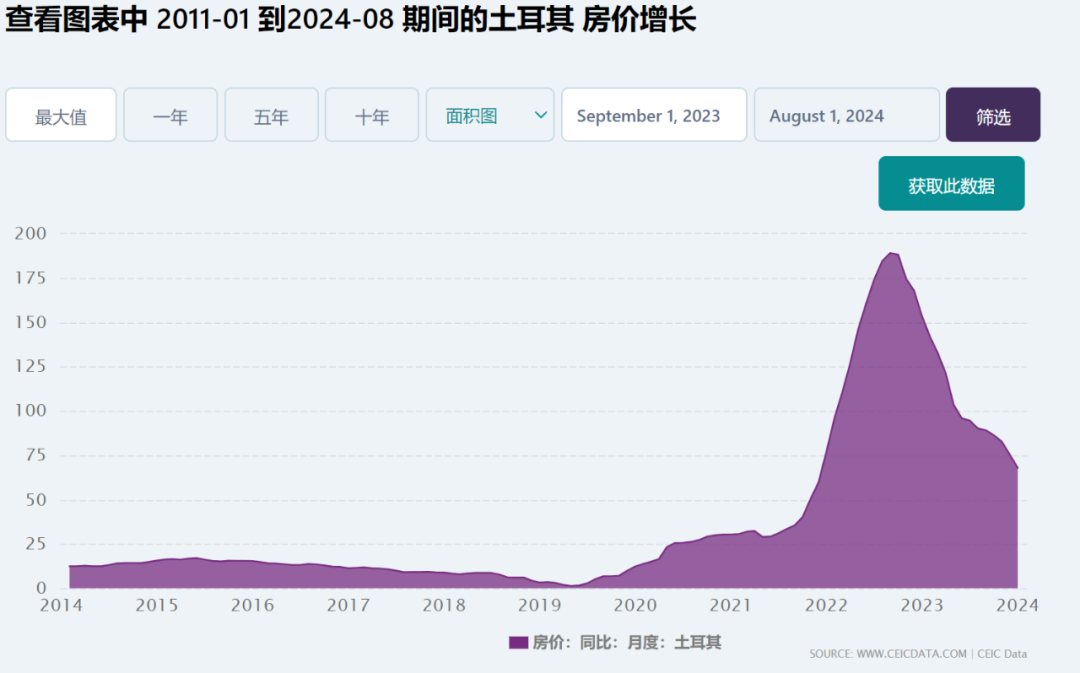Image resolution: width=1080 pixels, height=673 pixels.
Task: Expand chart type list via chevron arrow
Action: pyautogui.click(x=541, y=115)
